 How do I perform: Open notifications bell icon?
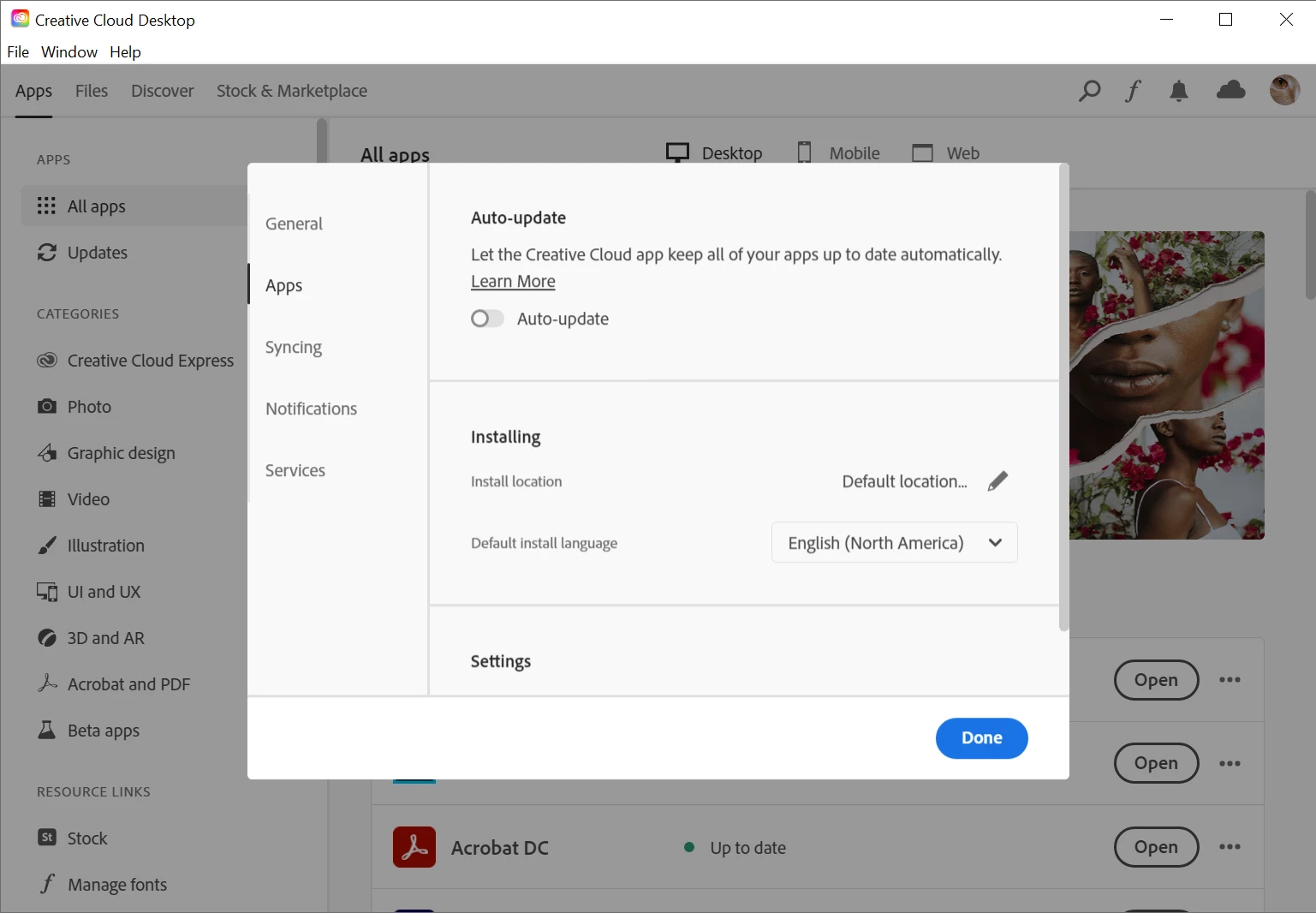point(1179,91)
